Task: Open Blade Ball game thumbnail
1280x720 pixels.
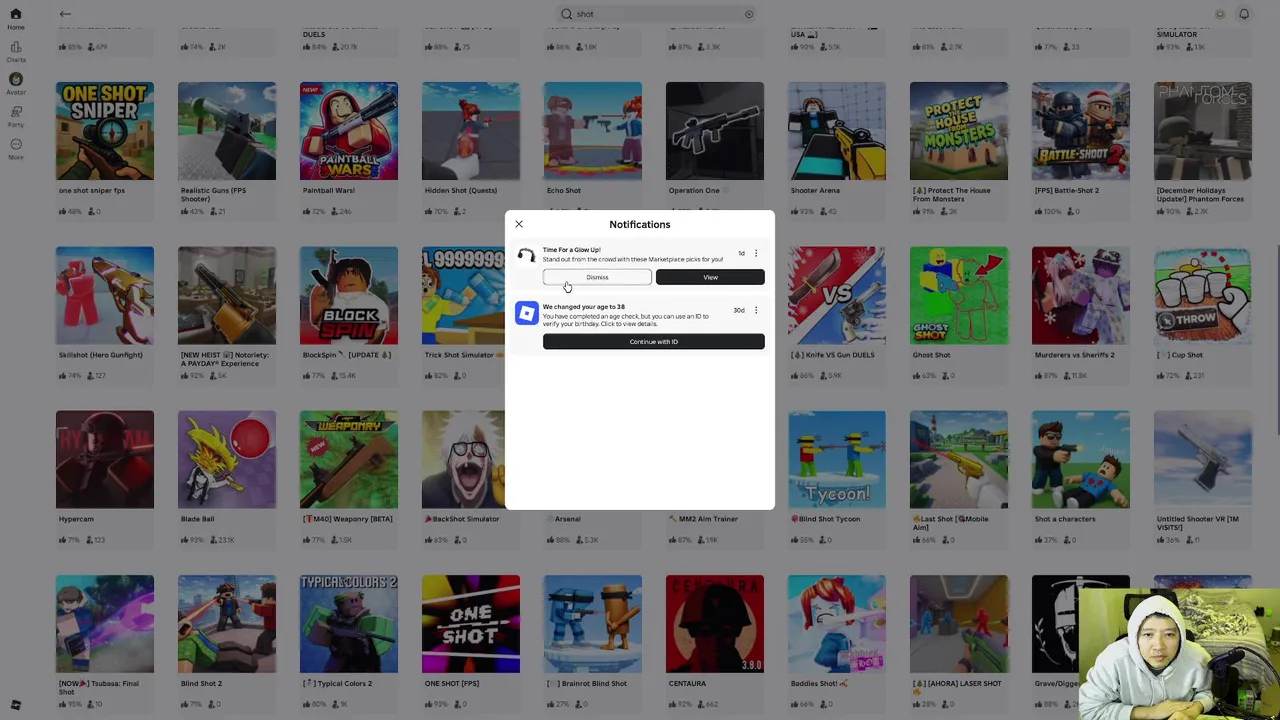Action: coord(227,459)
